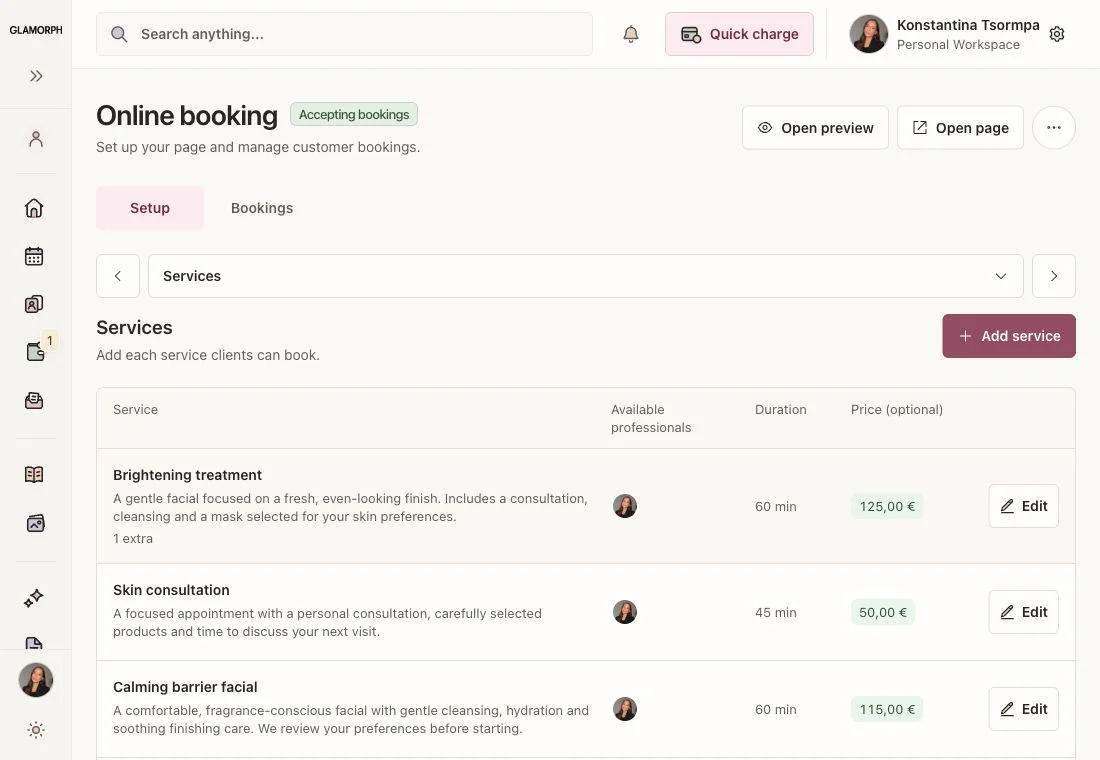Go to next setup section arrow

click(x=1054, y=276)
